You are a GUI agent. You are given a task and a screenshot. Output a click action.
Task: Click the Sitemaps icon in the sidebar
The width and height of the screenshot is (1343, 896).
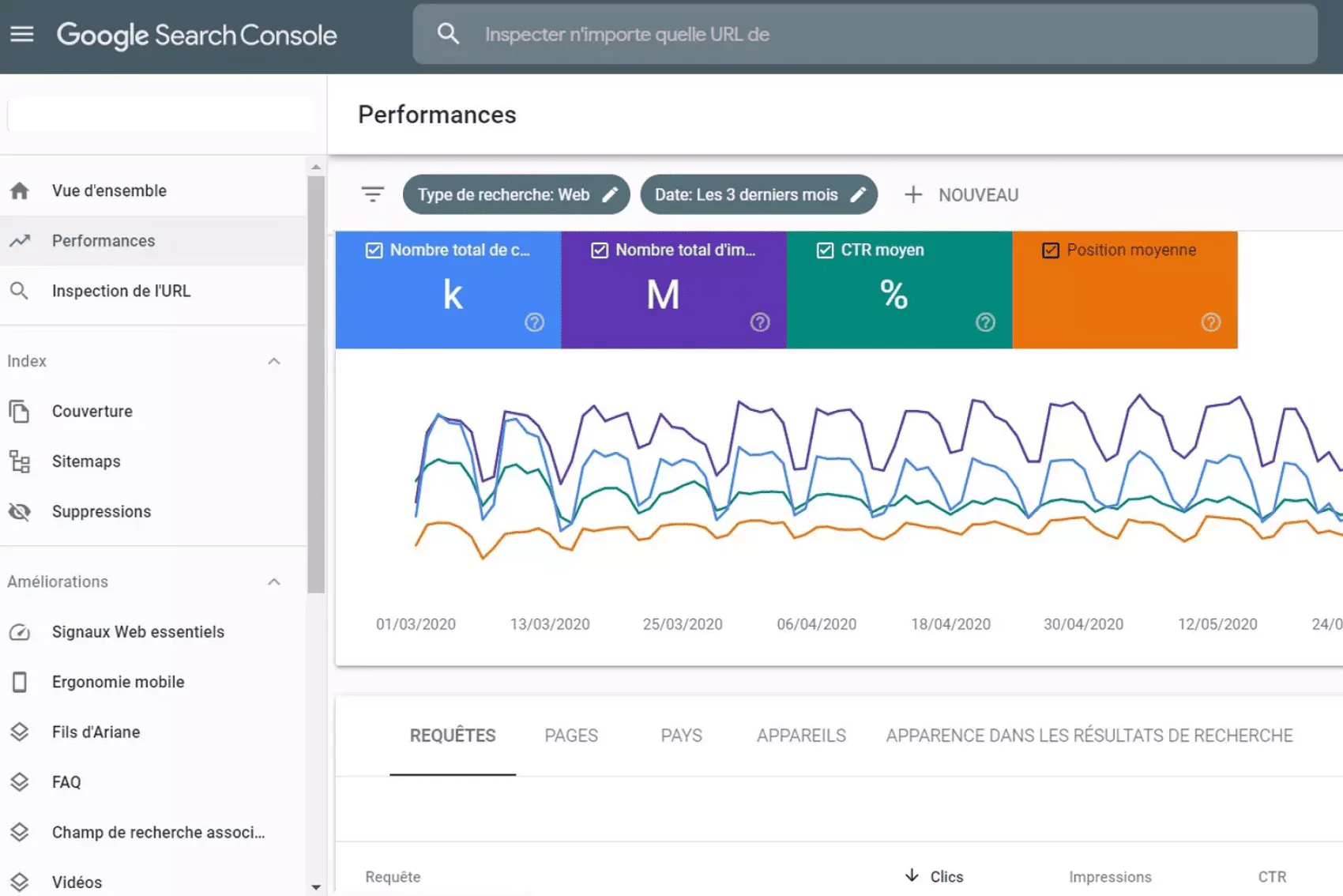click(19, 461)
